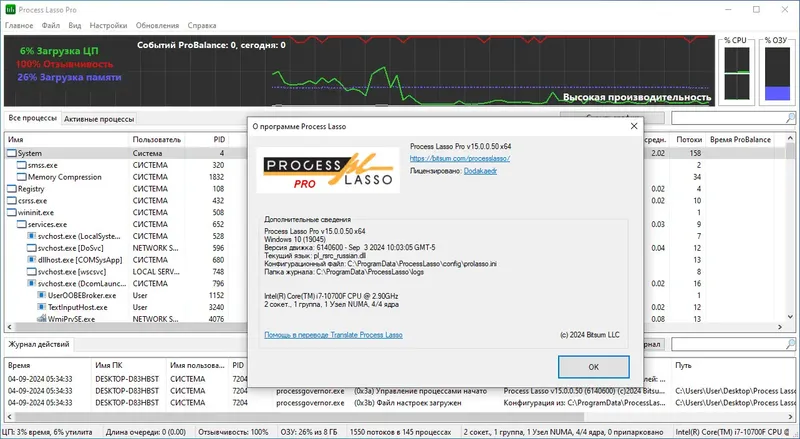Click the smss.exe process icon
The width and height of the screenshot is (800, 439).
point(21,165)
